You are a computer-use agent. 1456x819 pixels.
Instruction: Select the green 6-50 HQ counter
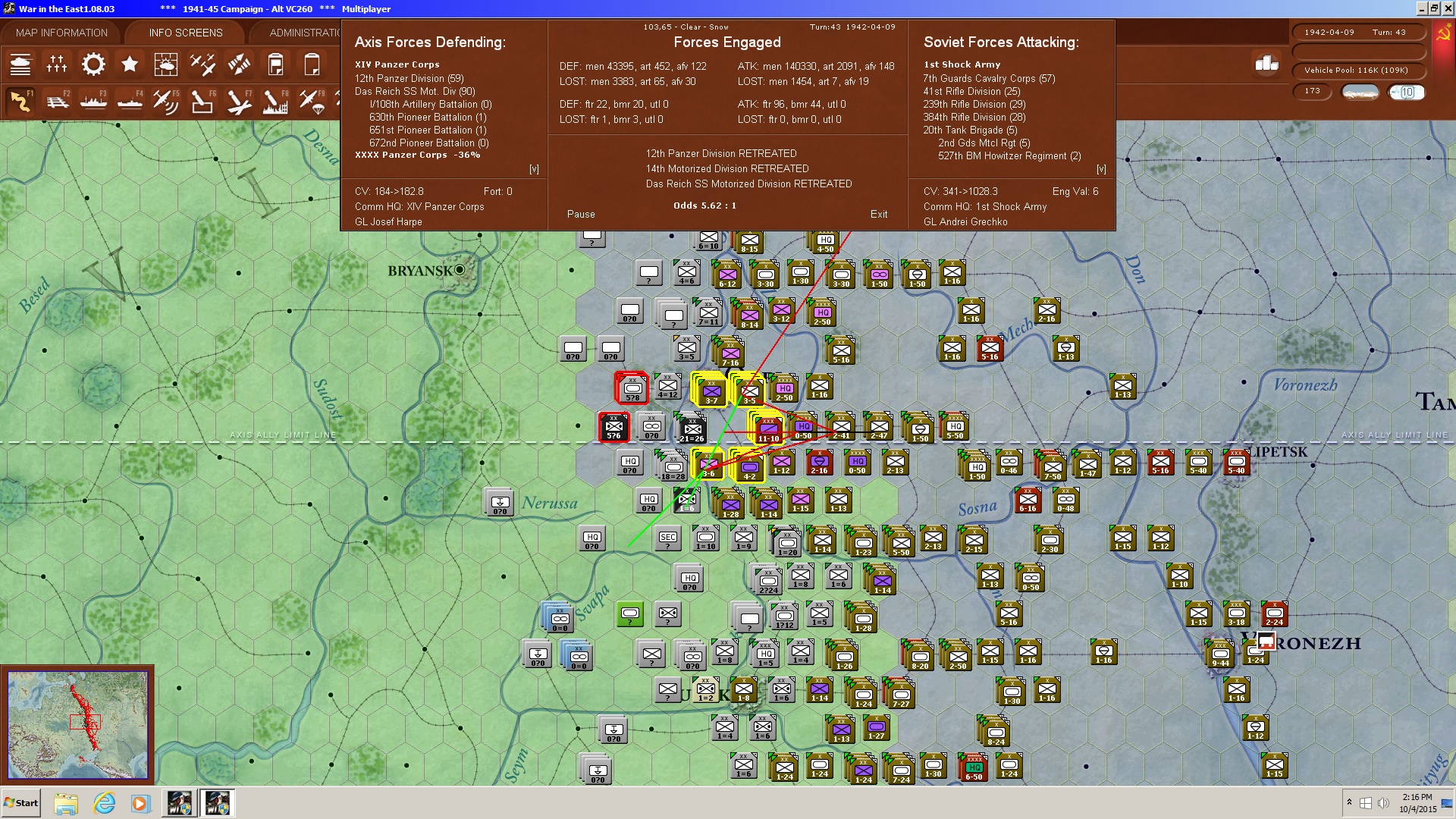tap(974, 767)
